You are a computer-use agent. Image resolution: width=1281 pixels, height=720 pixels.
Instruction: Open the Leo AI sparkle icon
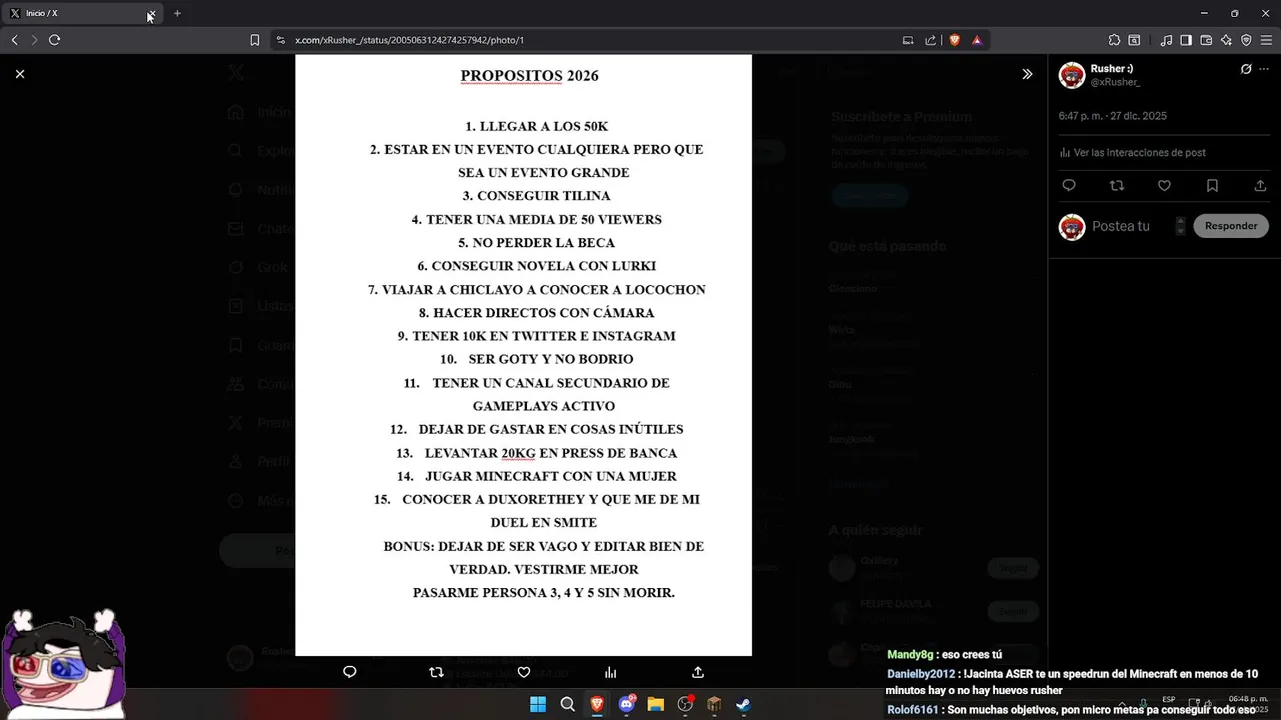coord(1226,40)
